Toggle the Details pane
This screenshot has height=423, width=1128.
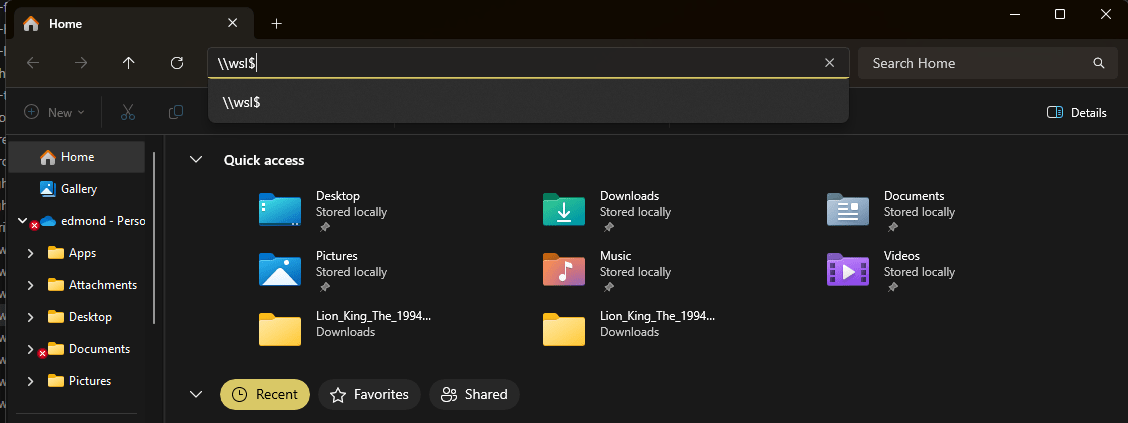point(1077,112)
